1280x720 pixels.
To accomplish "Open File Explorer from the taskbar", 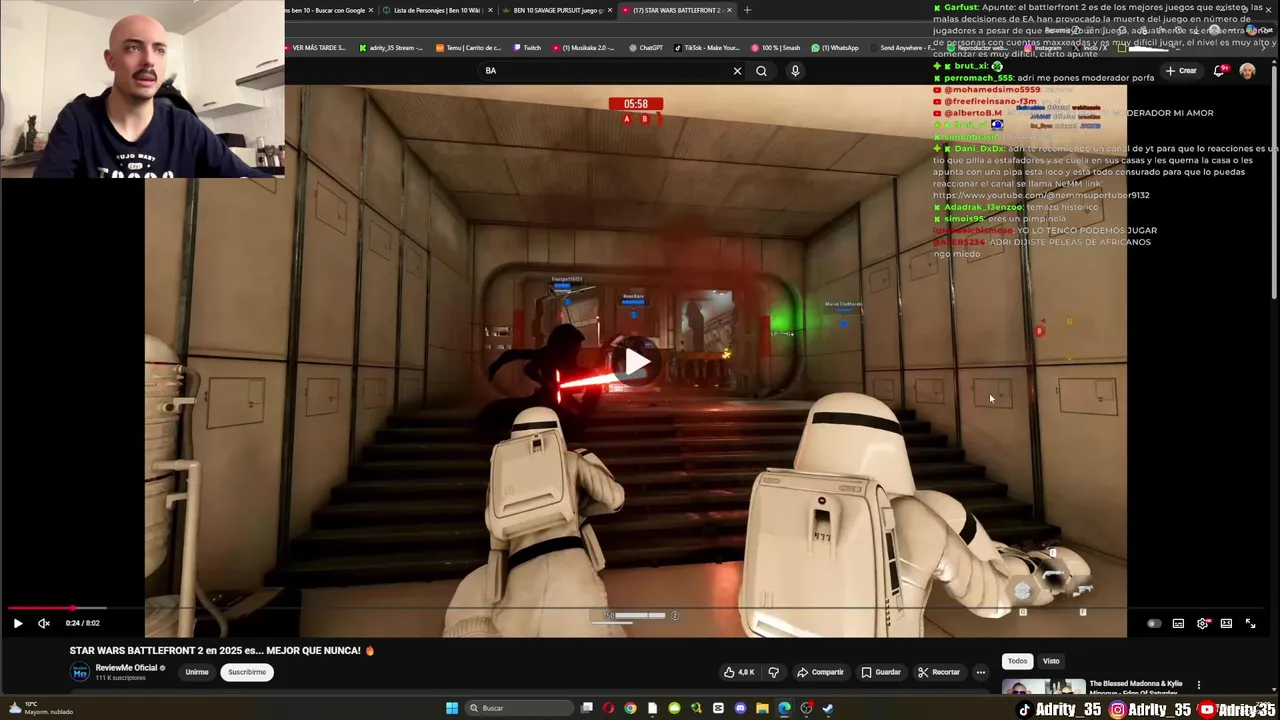I will pos(762,708).
